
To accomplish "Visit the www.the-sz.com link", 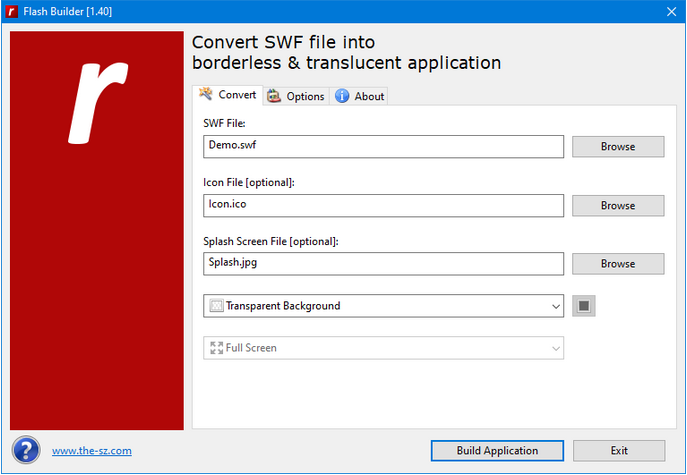I will pyautogui.click(x=92, y=450).
